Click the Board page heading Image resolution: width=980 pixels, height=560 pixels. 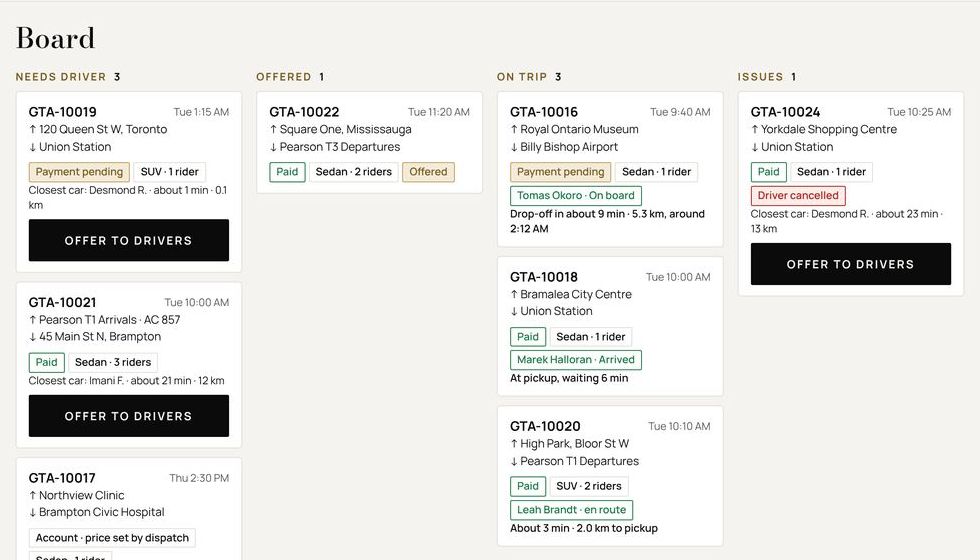pos(56,38)
